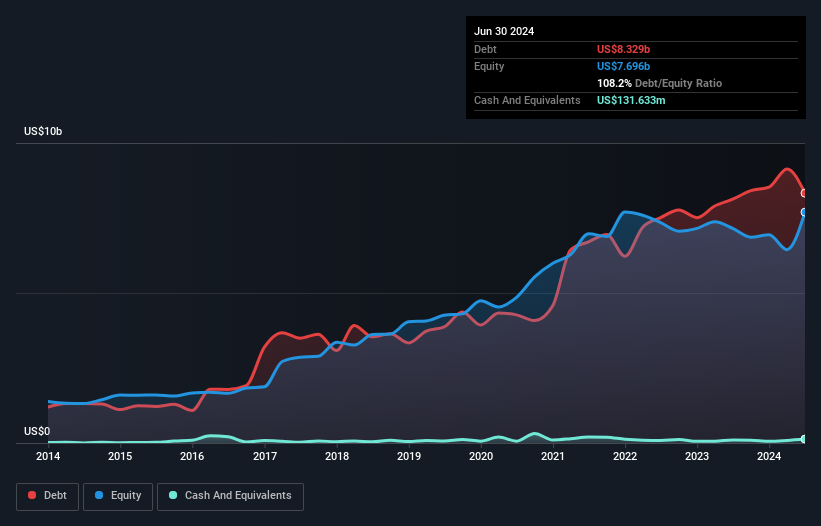
Task: Select the blue Equity endpoint marker on chart
Action: point(804,212)
